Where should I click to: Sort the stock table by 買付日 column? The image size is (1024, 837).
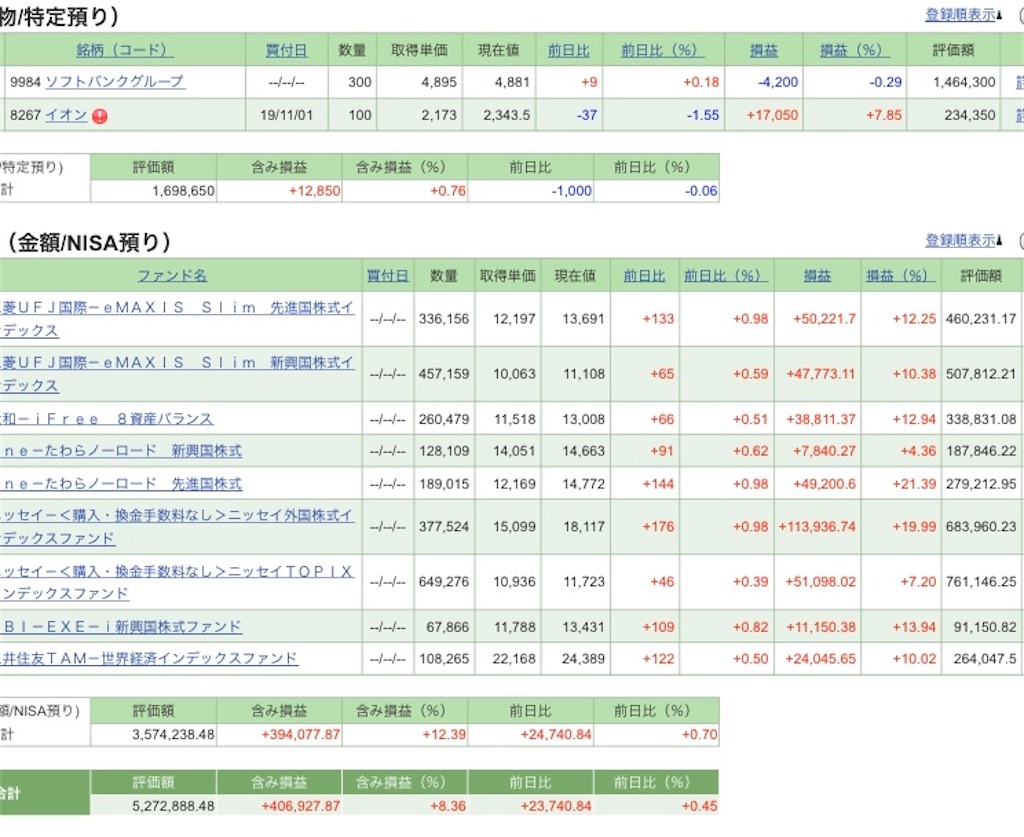288,49
